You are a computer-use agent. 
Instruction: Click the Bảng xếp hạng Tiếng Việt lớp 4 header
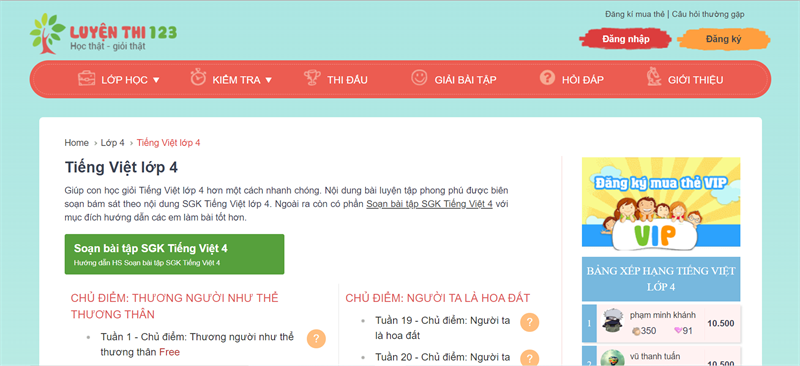coord(661,279)
